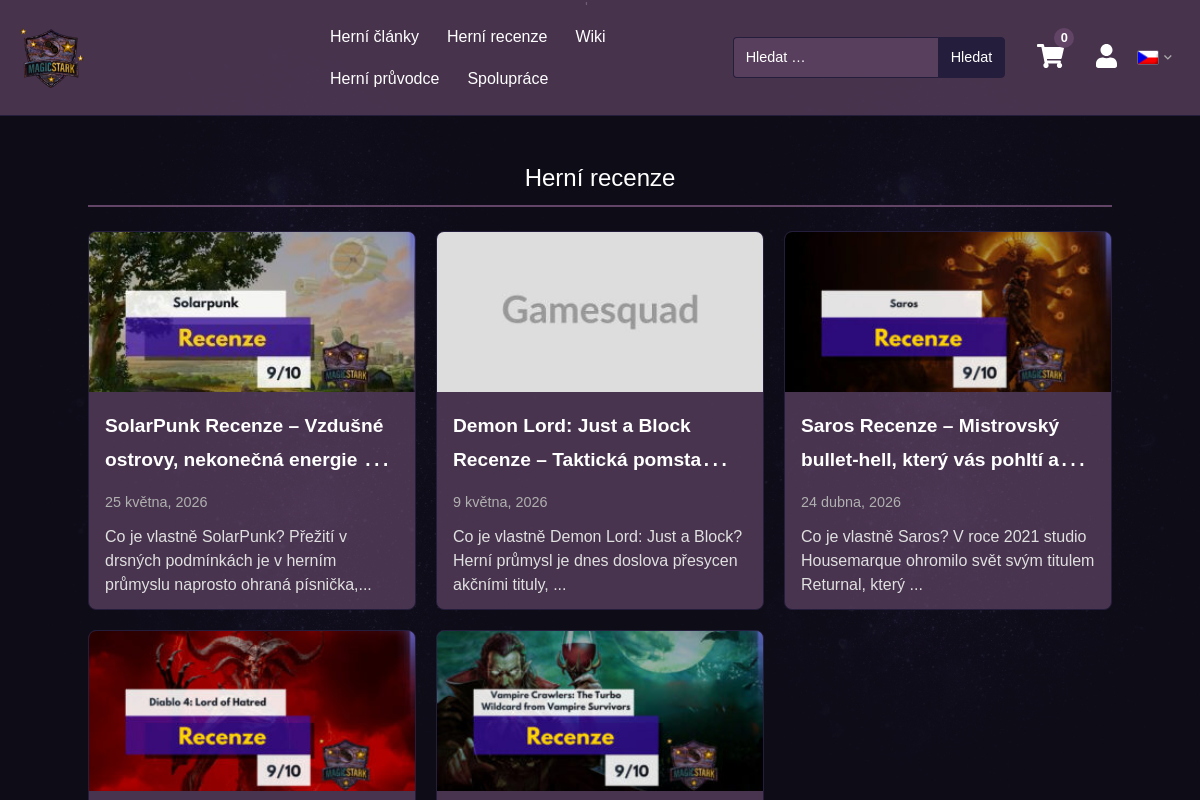The image size is (1200, 800).
Task: Click the date 24 dubna, 2026
Action: [851, 502]
